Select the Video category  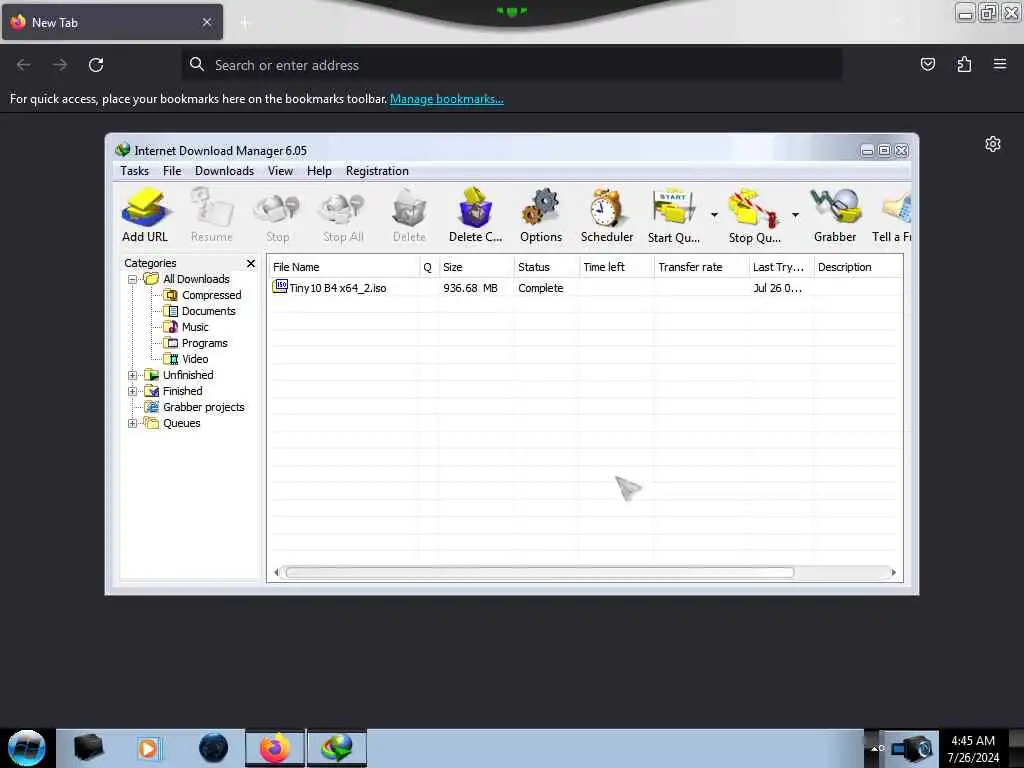click(195, 359)
